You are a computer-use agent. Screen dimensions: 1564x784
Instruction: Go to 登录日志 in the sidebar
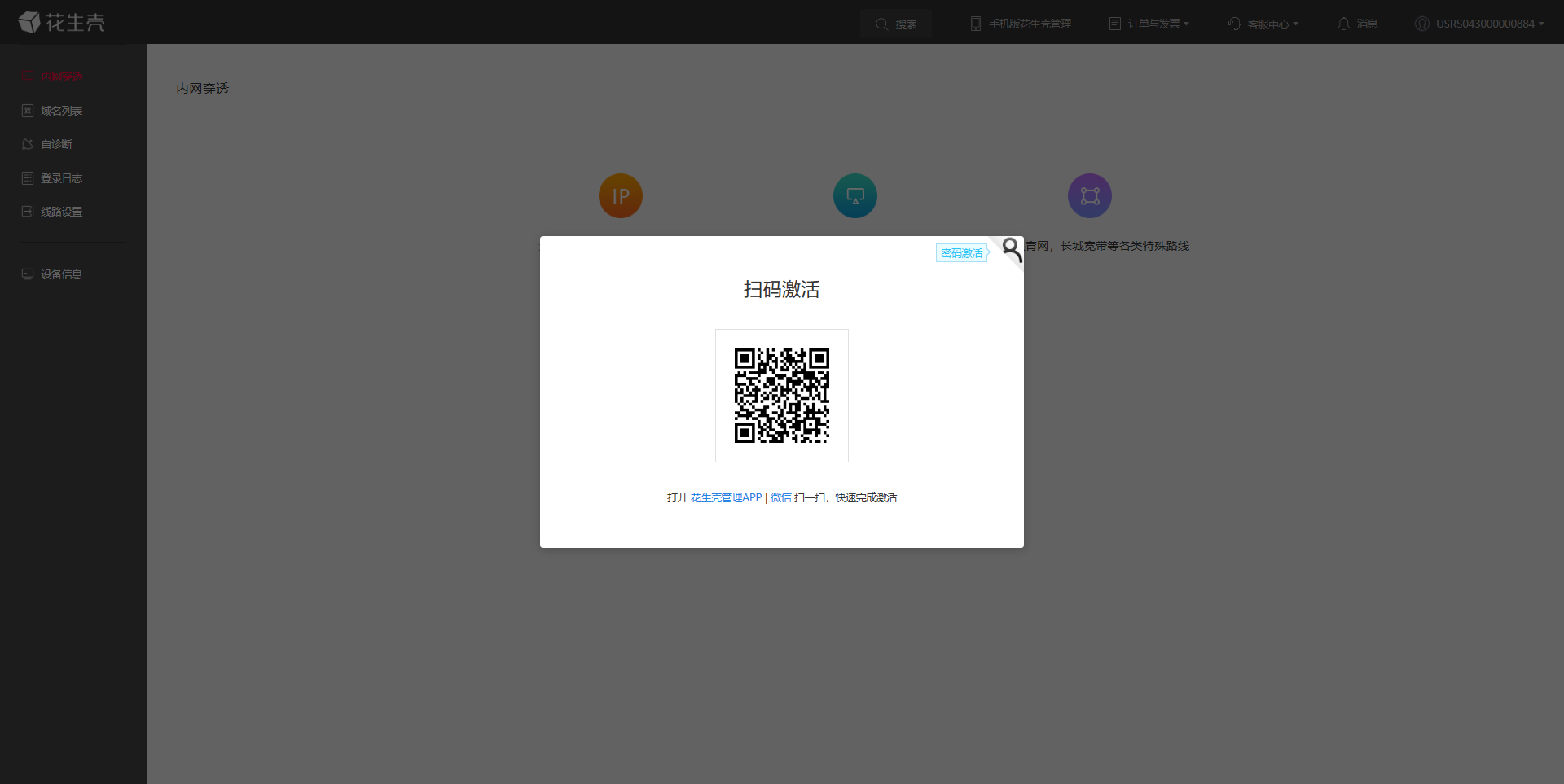pyautogui.click(x=61, y=178)
